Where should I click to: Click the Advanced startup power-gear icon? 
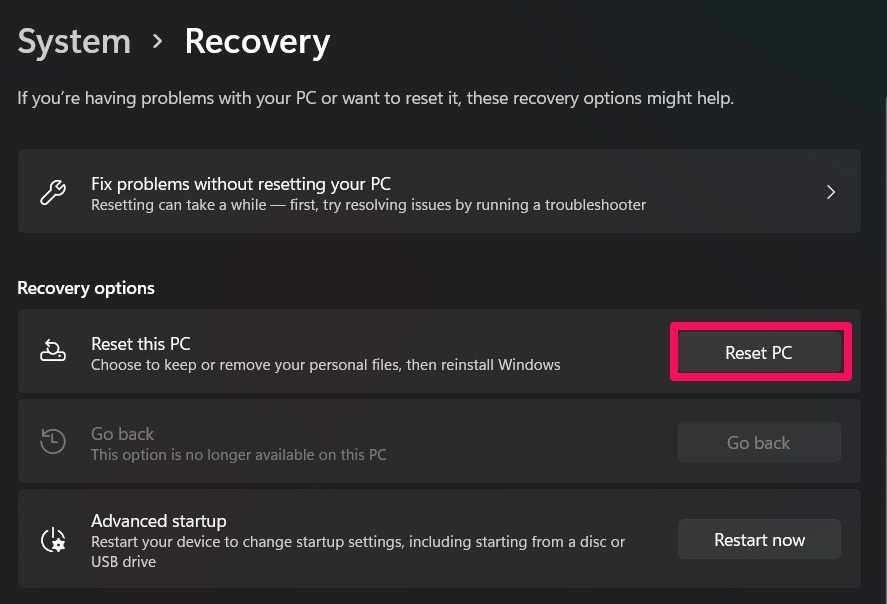[52, 539]
